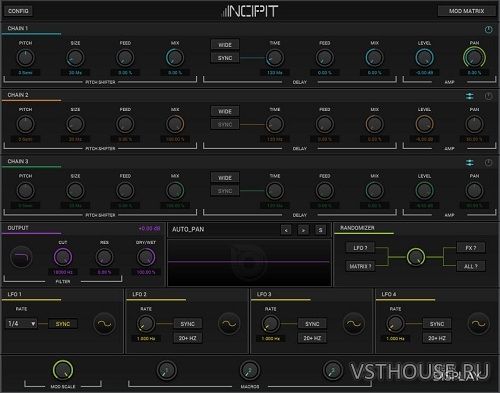Click Chain 1 pitch shifter MIX knob
This screenshot has width=500, height=393.
(x=175, y=58)
